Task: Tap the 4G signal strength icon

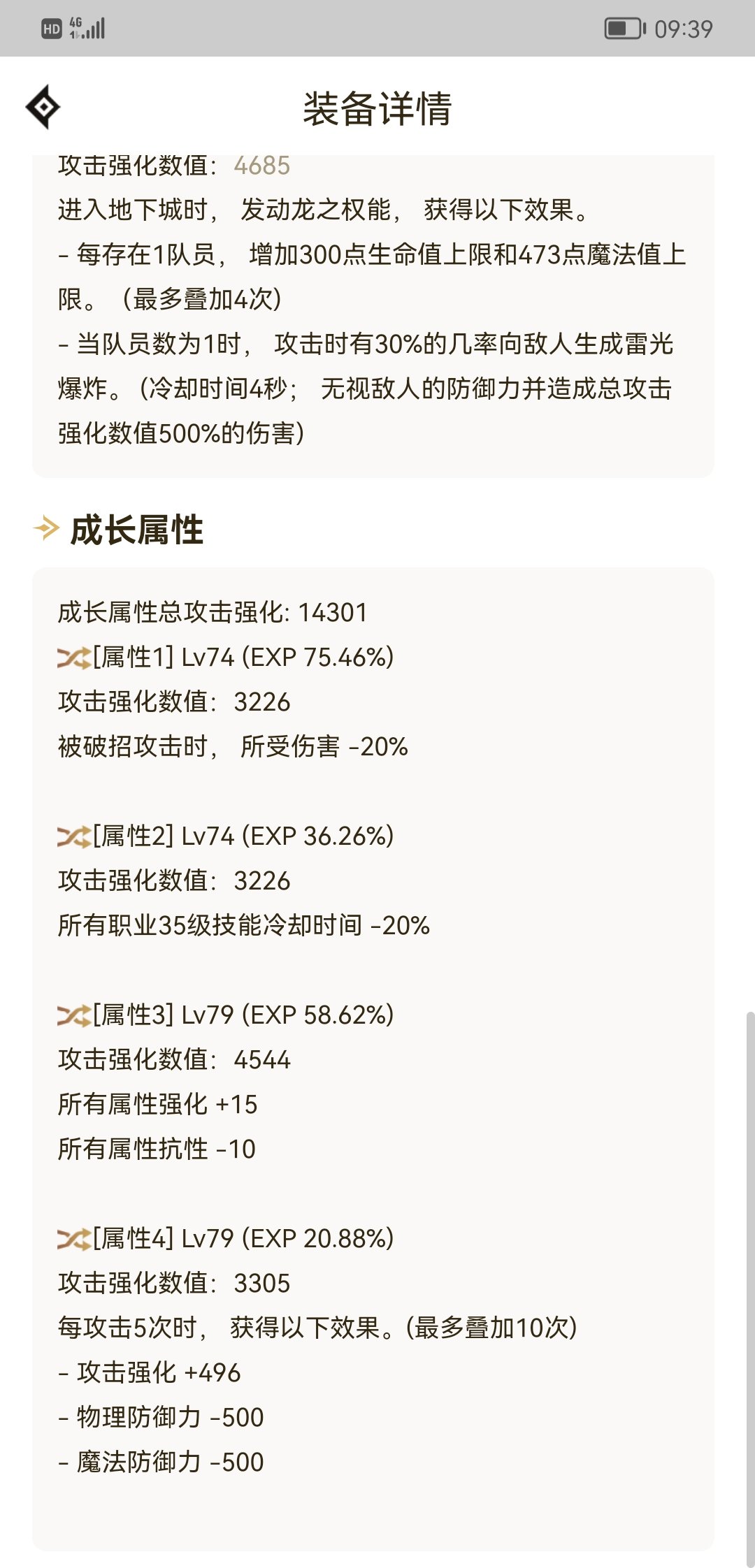Action: point(87,29)
